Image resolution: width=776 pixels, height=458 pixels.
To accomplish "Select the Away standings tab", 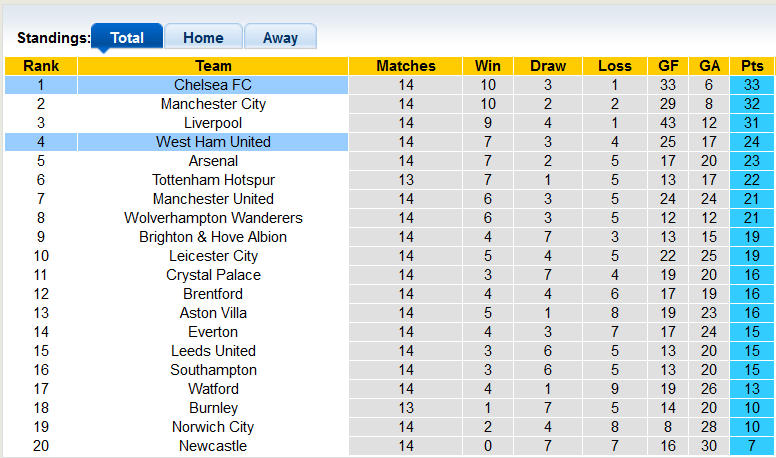I will click(x=280, y=38).
